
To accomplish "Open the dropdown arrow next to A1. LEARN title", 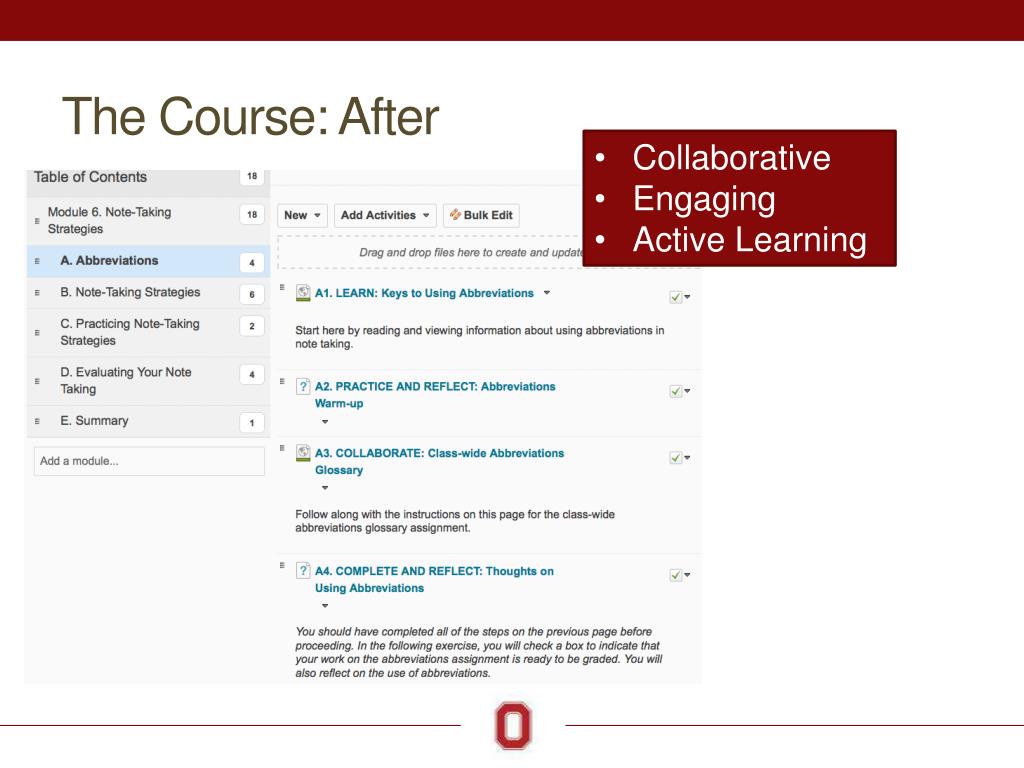I will coord(547,293).
